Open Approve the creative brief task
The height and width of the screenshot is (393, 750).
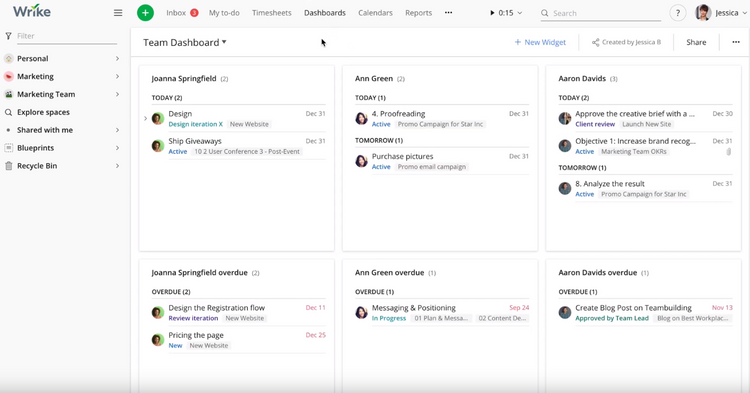[x=635, y=114]
